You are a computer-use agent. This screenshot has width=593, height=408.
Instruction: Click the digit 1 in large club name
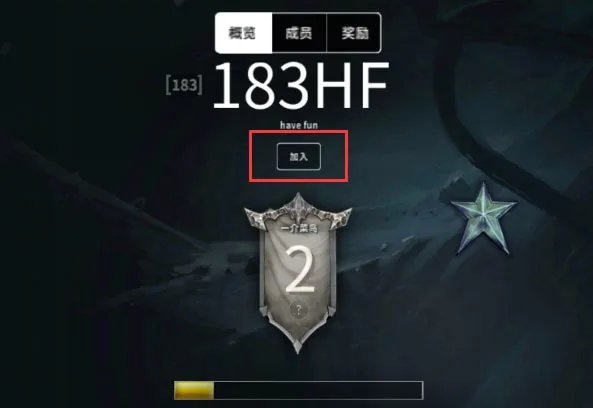[227, 85]
